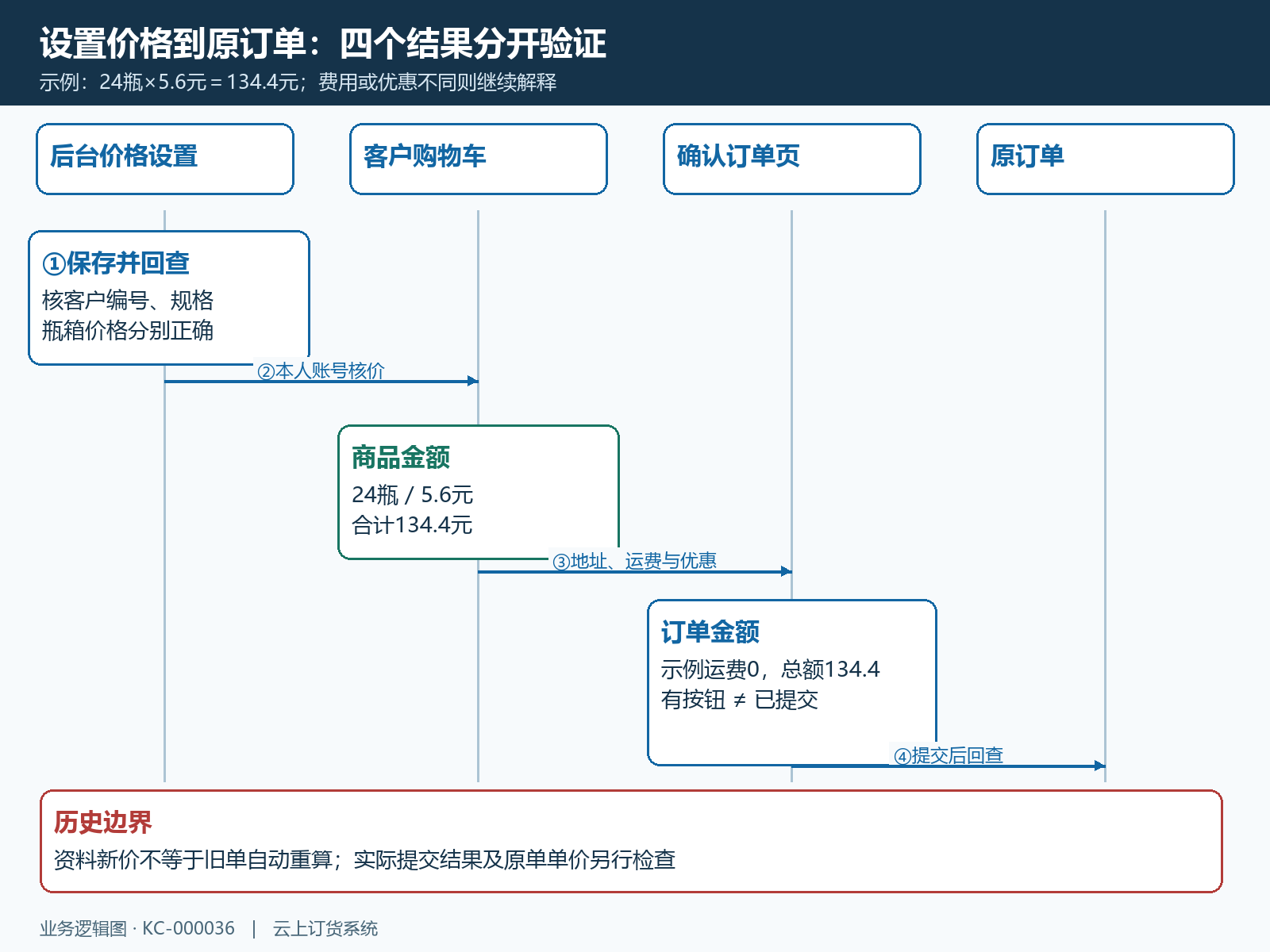
Task: Click the 原订单 header box
Action: click(1106, 159)
